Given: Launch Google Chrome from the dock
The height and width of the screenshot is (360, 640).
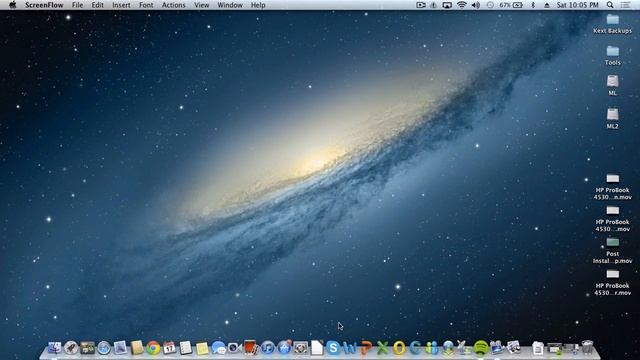Looking at the screenshot, I should 153,348.
